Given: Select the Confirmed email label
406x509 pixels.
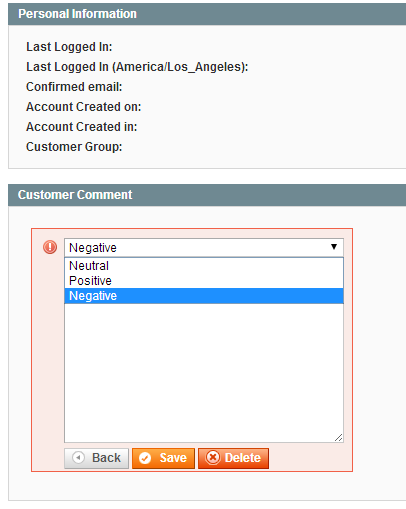Looking at the screenshot, I should point(74,87).
